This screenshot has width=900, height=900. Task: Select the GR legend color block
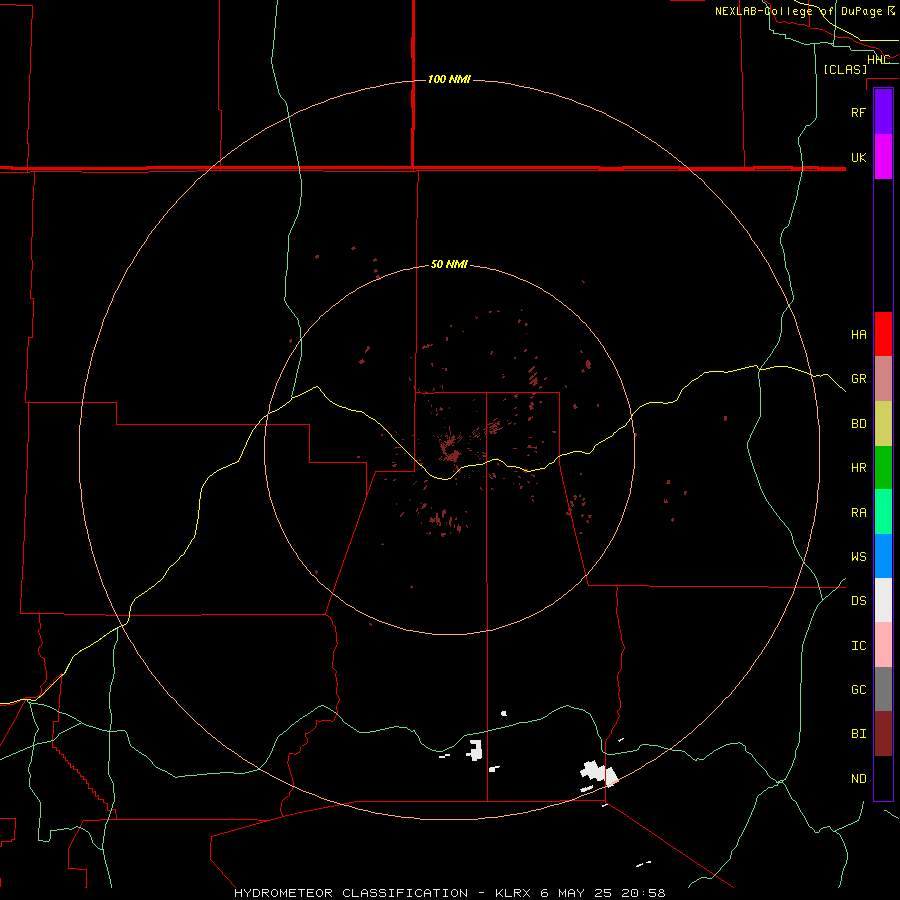[883, 379]
